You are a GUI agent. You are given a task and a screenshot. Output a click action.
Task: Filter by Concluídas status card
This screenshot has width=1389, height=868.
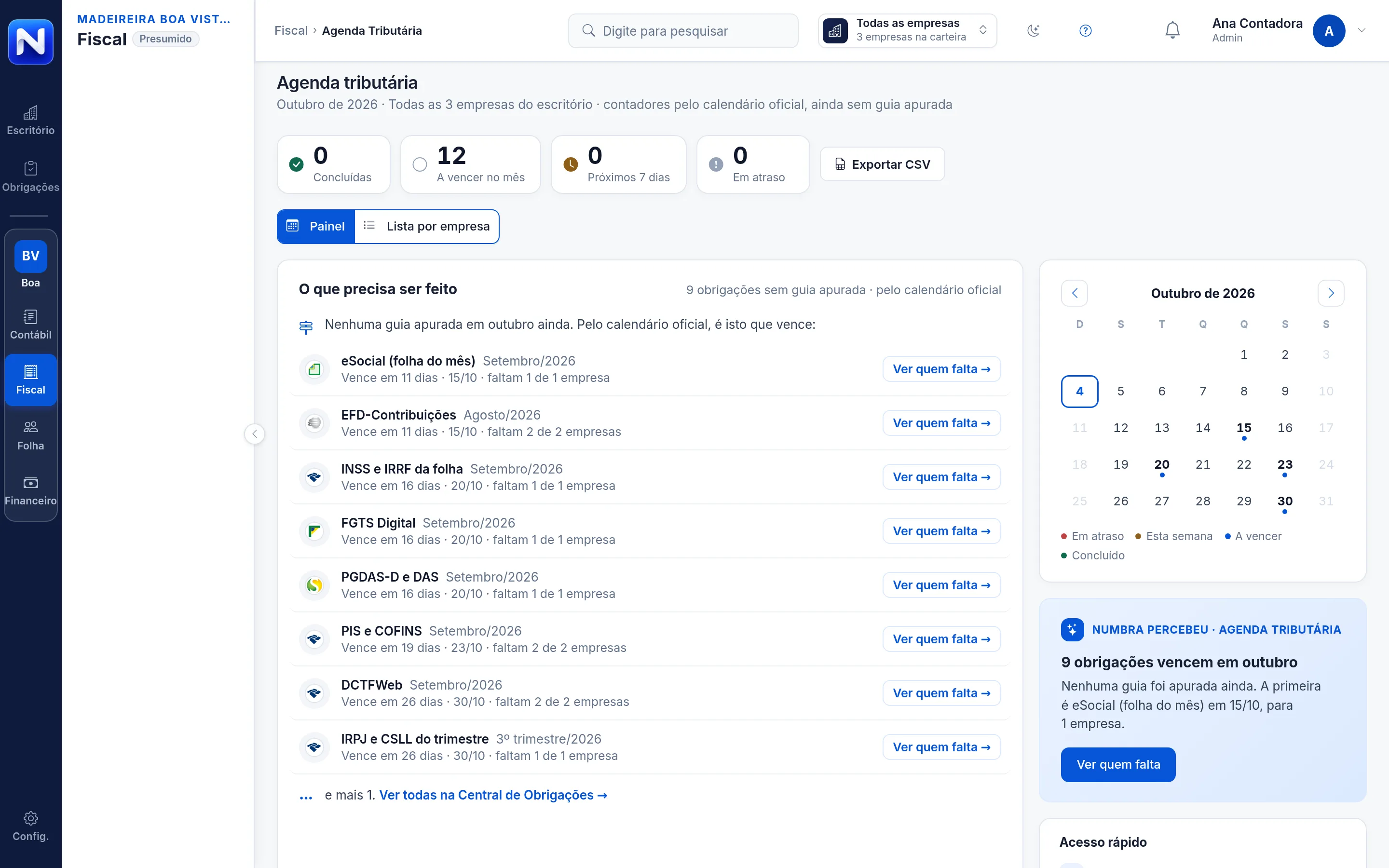click(x=333, y=164)
